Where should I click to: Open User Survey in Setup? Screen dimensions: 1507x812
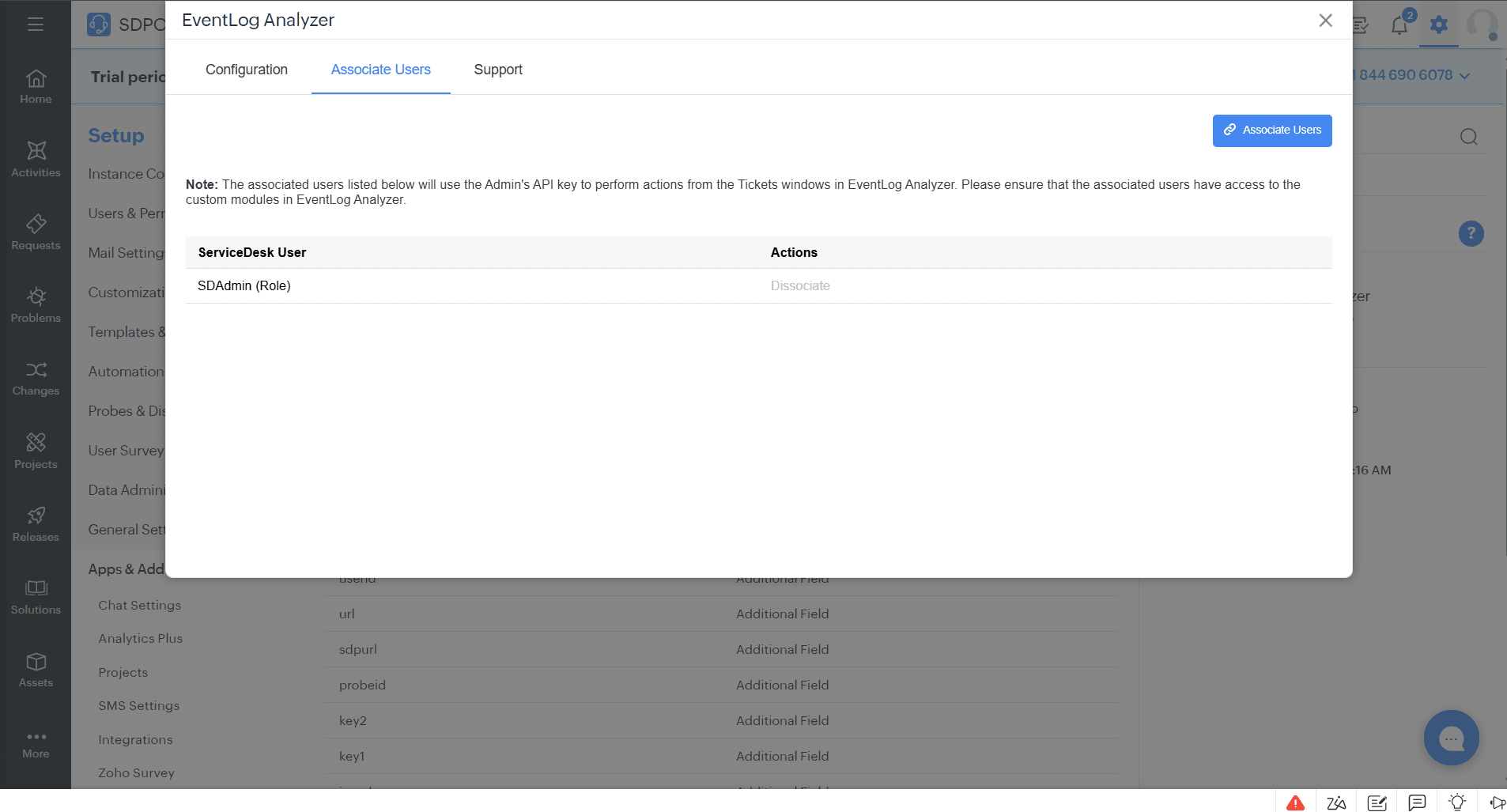(x=127, y=451)
